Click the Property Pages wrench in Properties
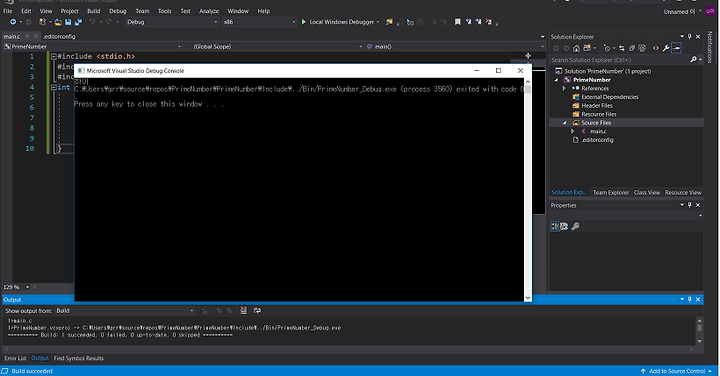This screenshot has height=376, width=720. click(x=575, y=226)
